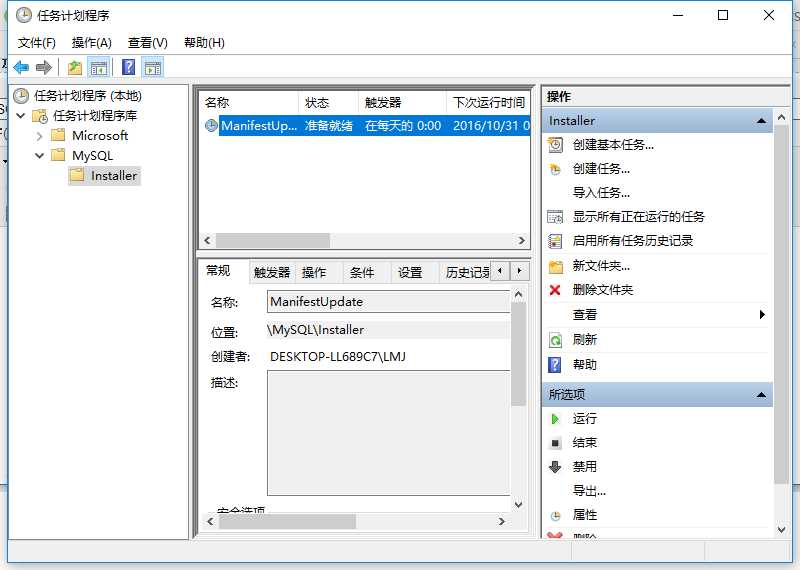The height and width of the screenshot is (570, 800).
Task: Click the Properties (属性) clock icon
Action: (556, 515)
